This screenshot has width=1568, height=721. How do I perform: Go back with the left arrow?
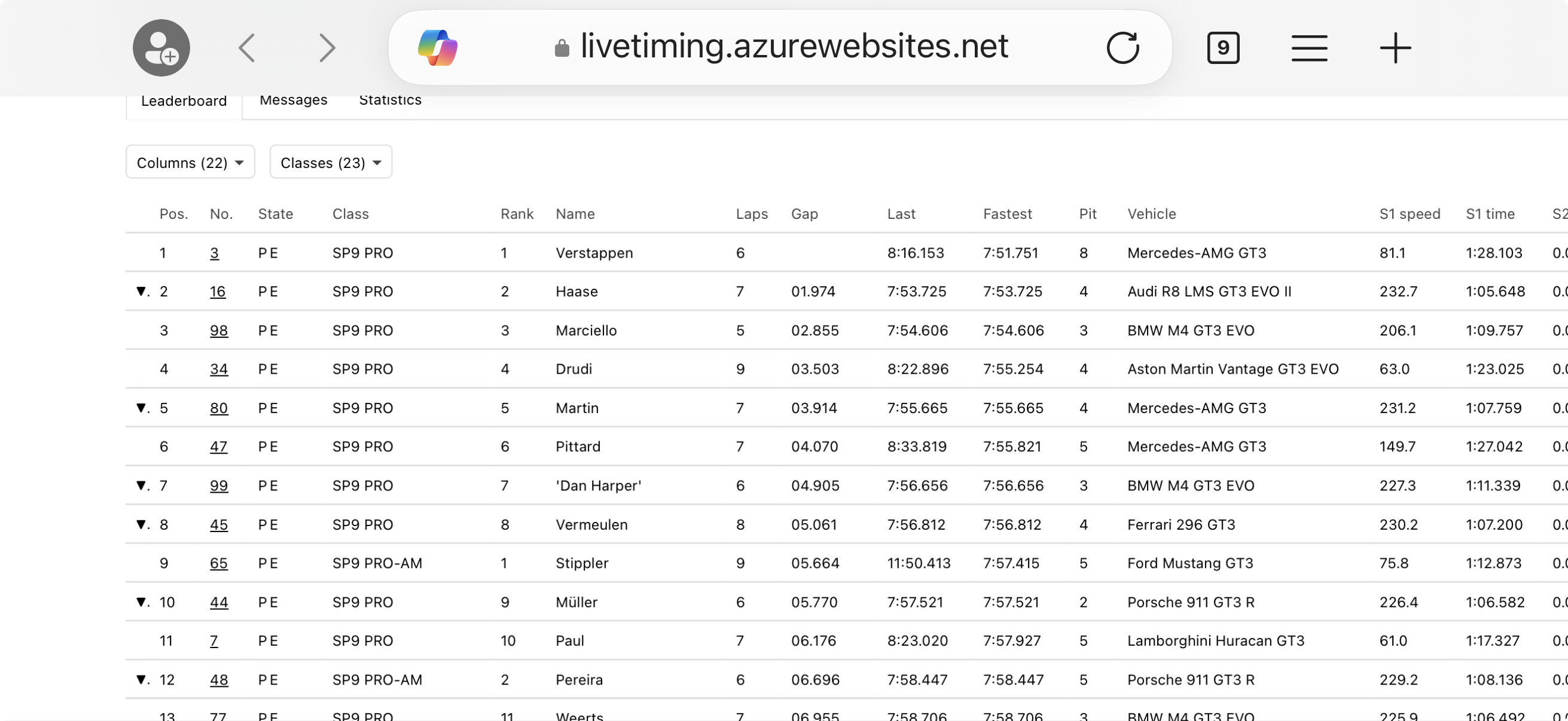[x=247, y=47]
